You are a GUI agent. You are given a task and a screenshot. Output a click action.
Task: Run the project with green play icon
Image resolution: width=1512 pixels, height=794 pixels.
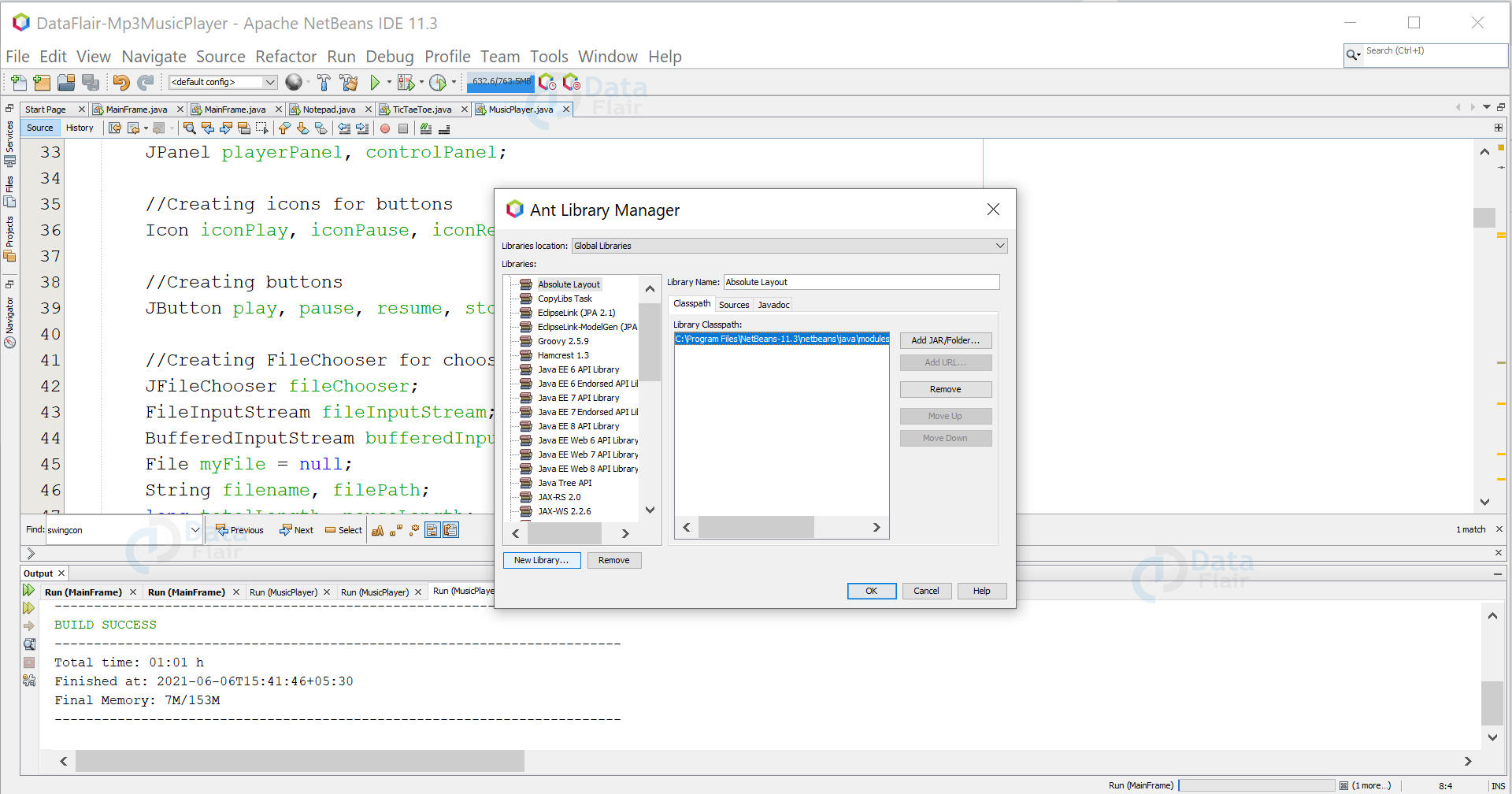(x=375, y=82)
